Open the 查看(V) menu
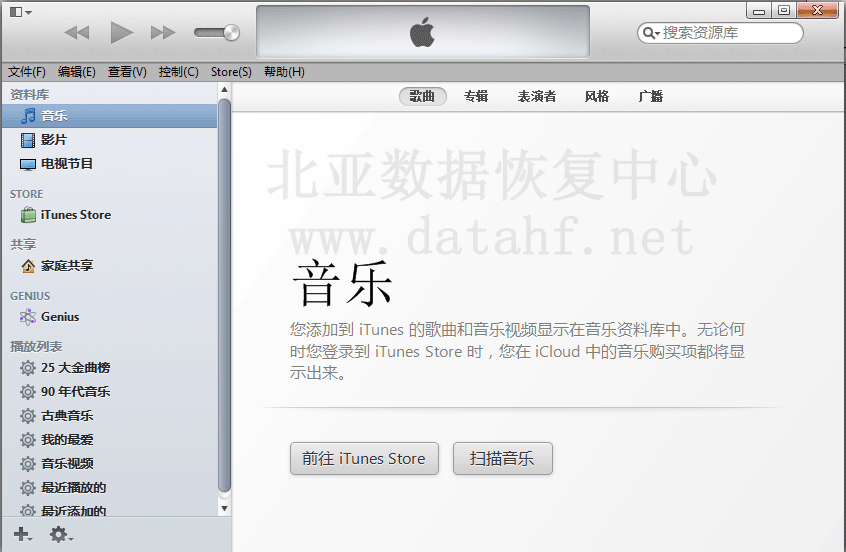The height and width of the screenshot is (552, 846). click(x=127, y=72)
